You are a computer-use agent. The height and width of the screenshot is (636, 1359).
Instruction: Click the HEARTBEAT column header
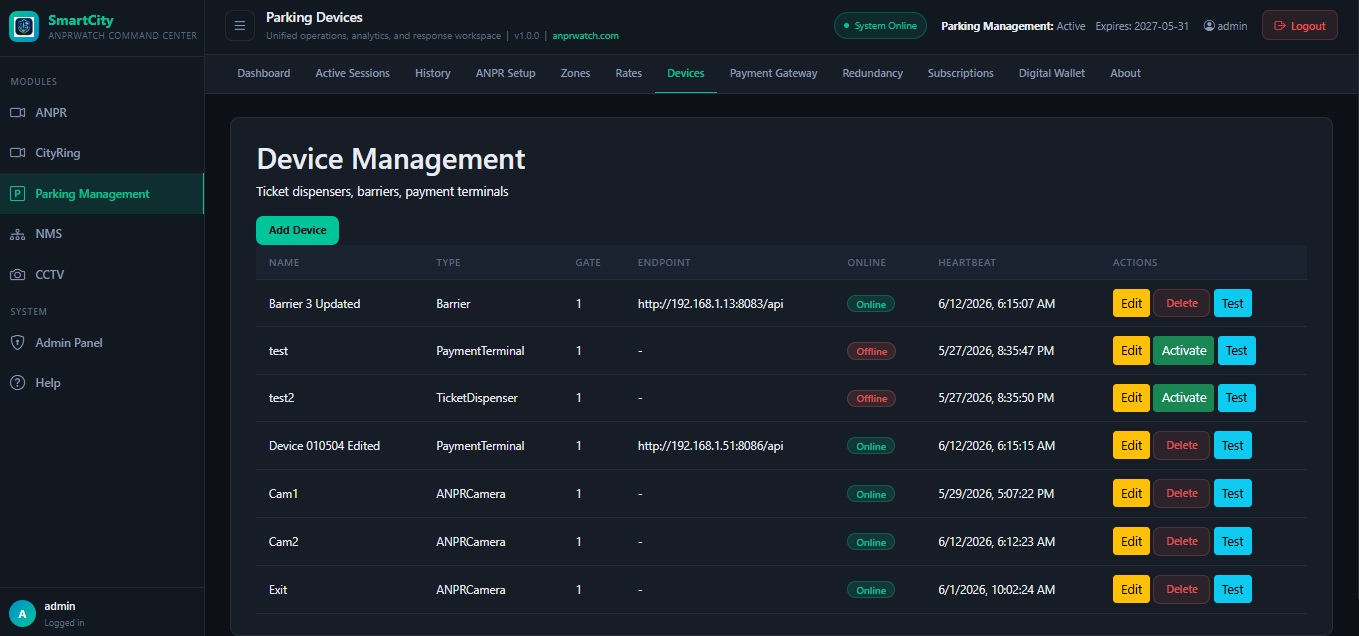967,263
